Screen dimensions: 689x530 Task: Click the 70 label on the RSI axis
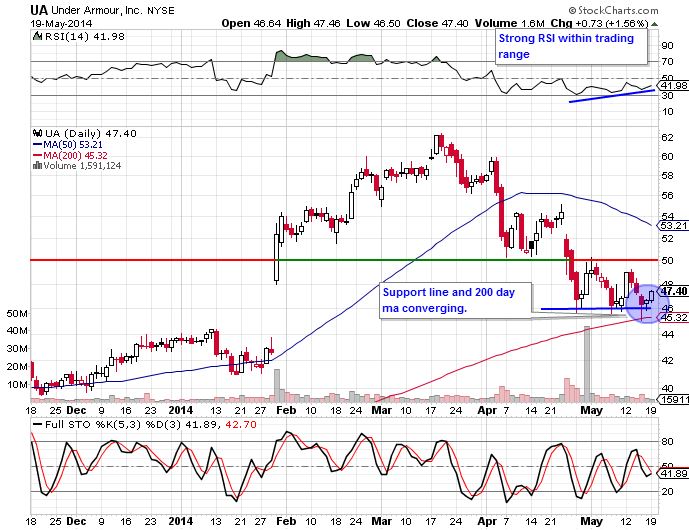coord(667,62)
